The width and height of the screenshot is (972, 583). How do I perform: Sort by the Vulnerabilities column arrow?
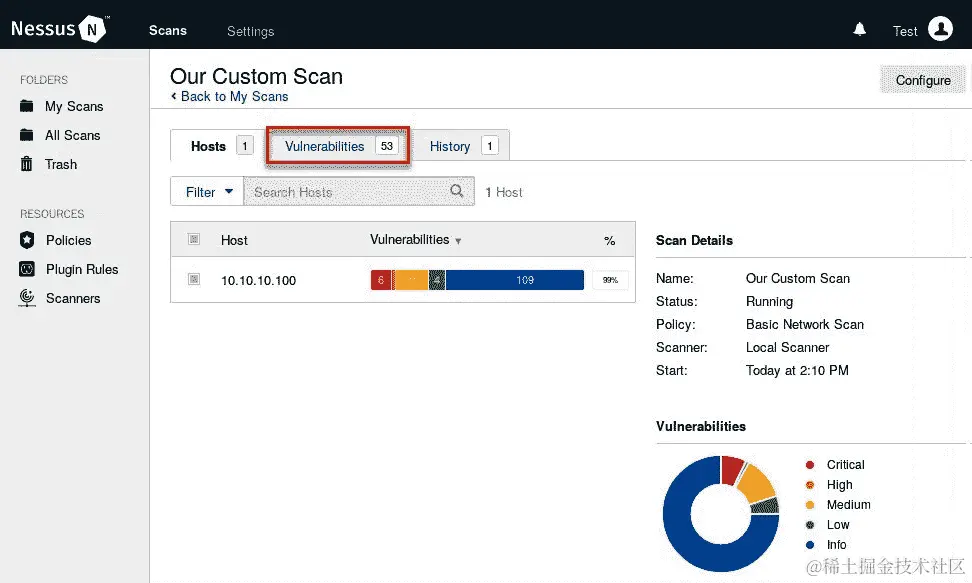point(458,241)
